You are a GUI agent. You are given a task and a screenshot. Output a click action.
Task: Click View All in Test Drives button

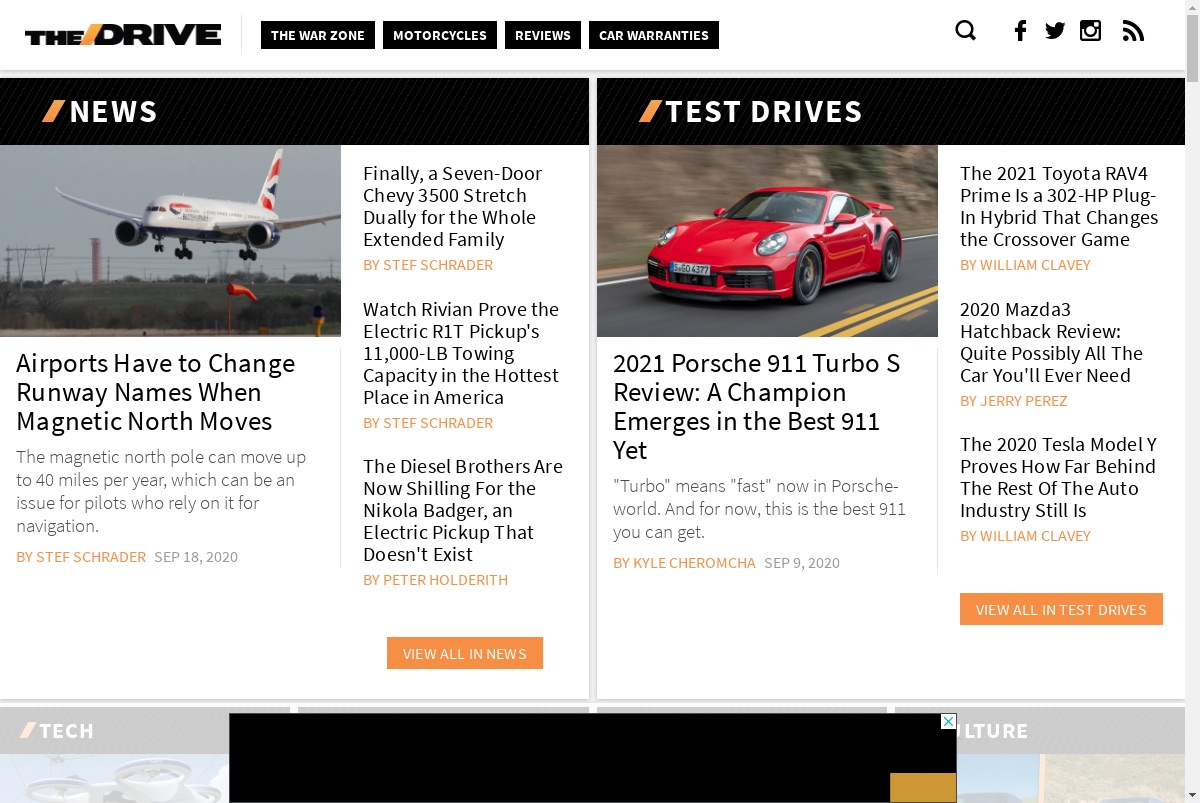(x=1061, y=609)
